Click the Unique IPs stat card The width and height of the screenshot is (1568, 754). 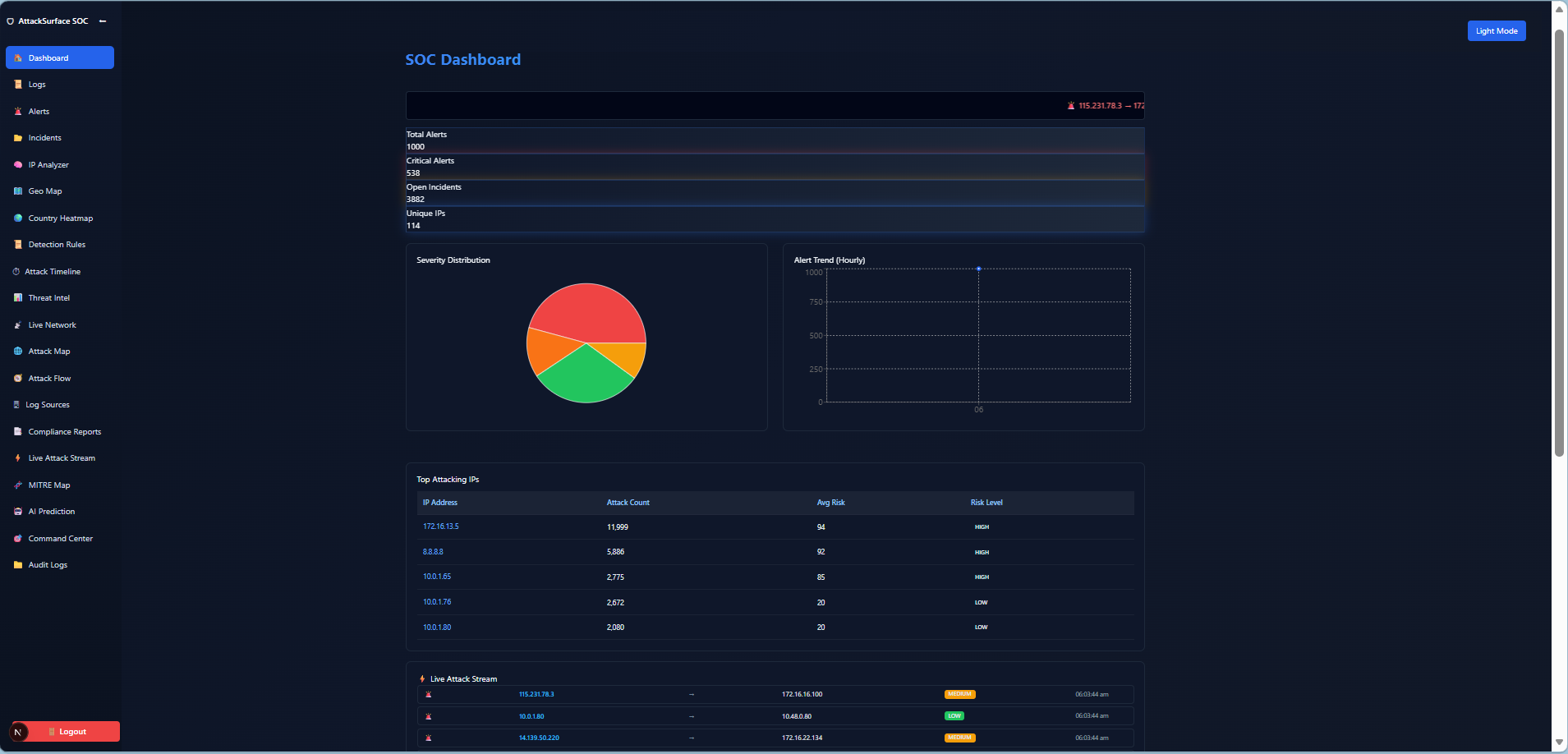pyautogui.click(x=775, y=219)
